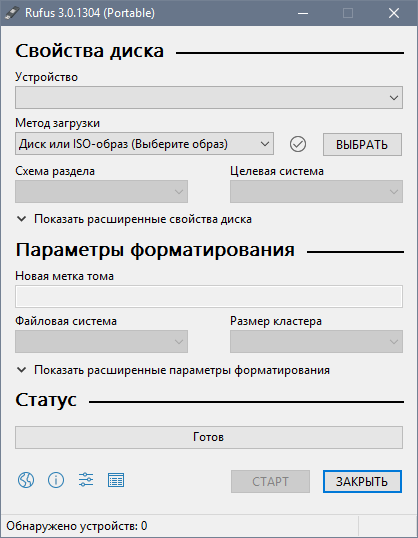Expand Показать расширенные свойства диска
Viewport: 418px width, 538px height.
click(134, 219)
